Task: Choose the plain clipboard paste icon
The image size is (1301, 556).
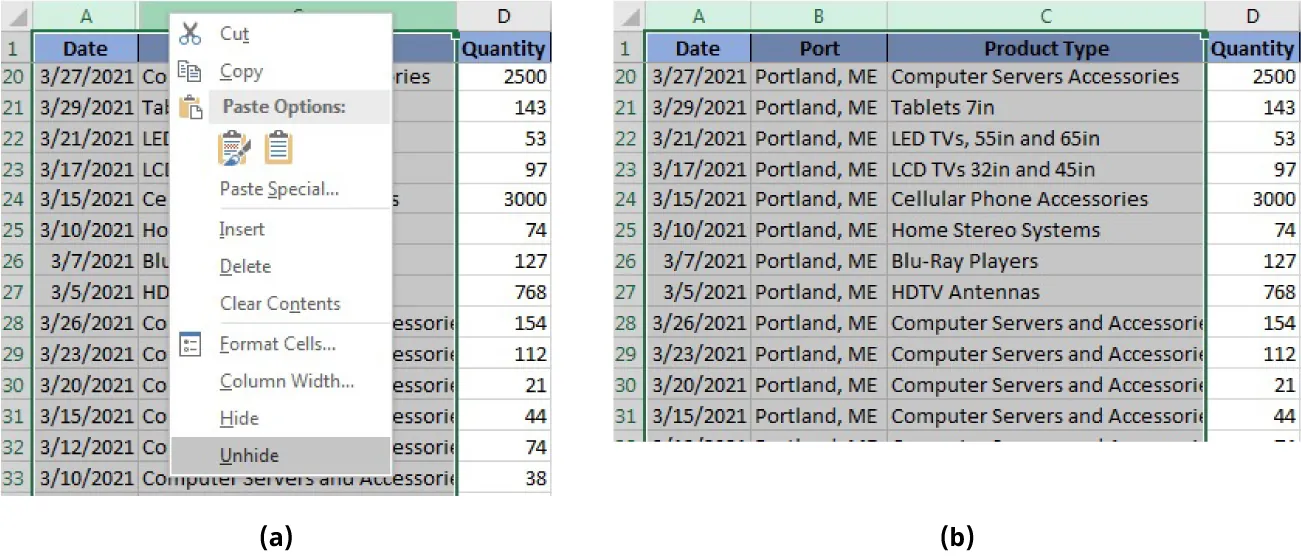Action: pyautogui.click(x=279, y=148)
